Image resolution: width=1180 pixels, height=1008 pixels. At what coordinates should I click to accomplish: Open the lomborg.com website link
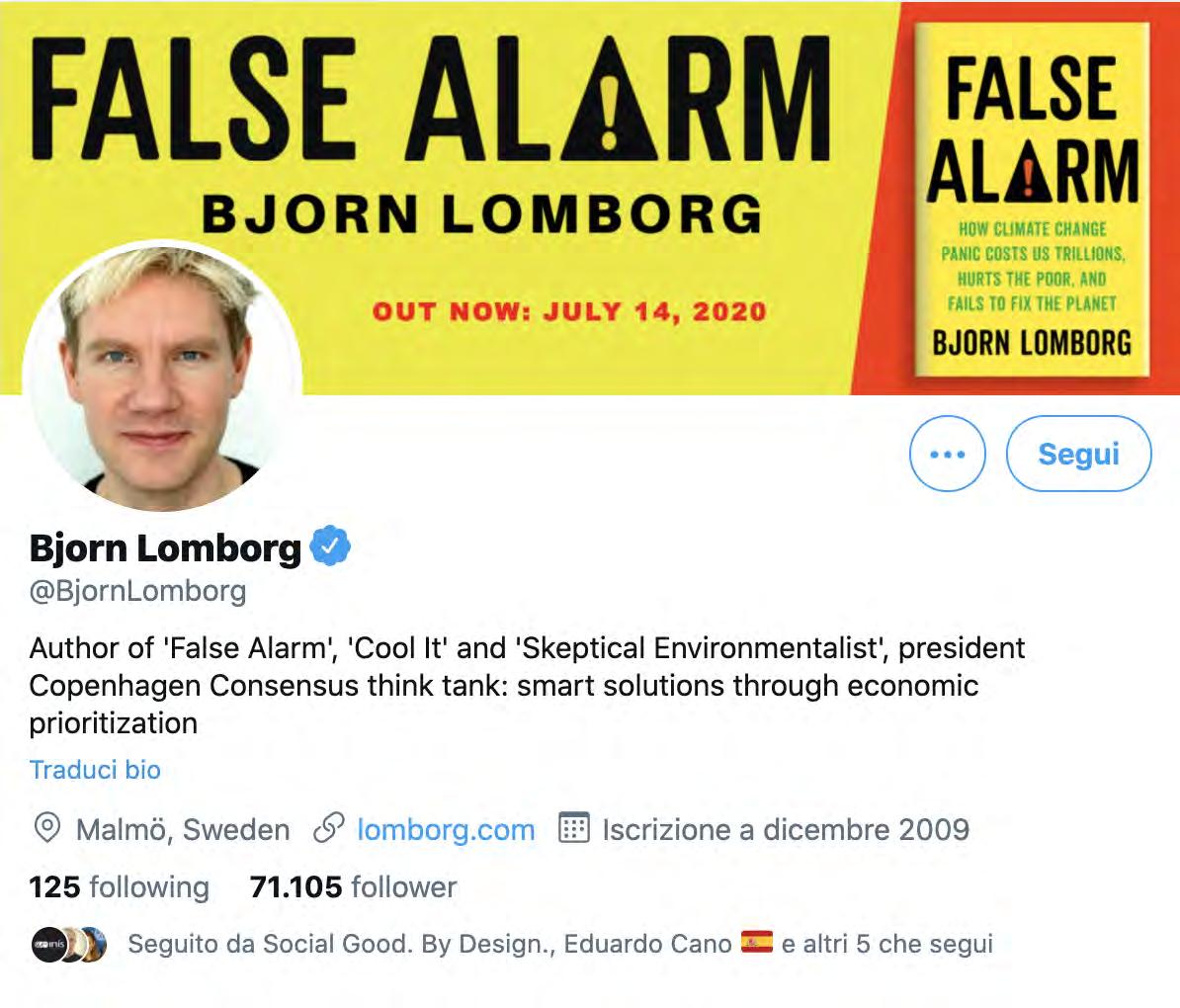[x=446, y=829]
